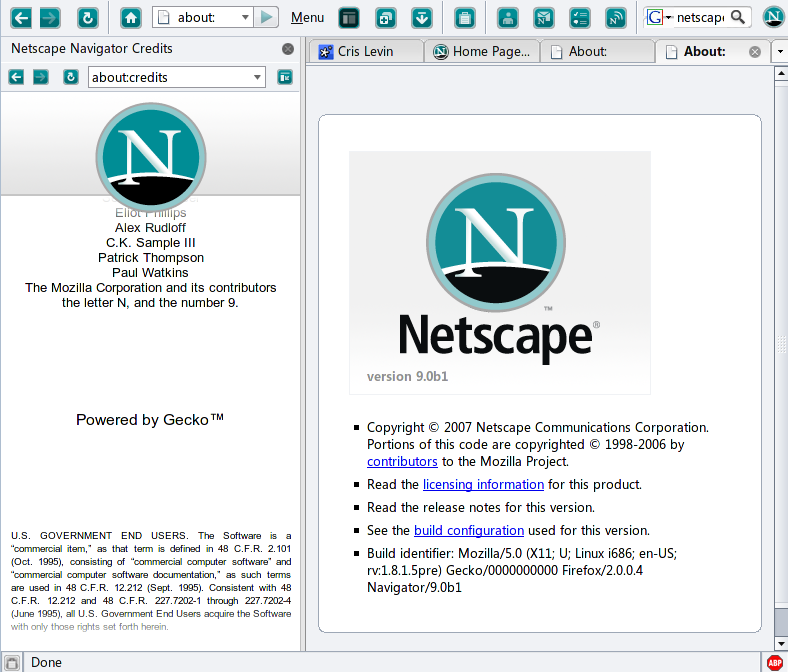This screenshot has width=788, height=672.
Task: Go forward in the sidebar mini browser
Action: click(x=41, y=77)
